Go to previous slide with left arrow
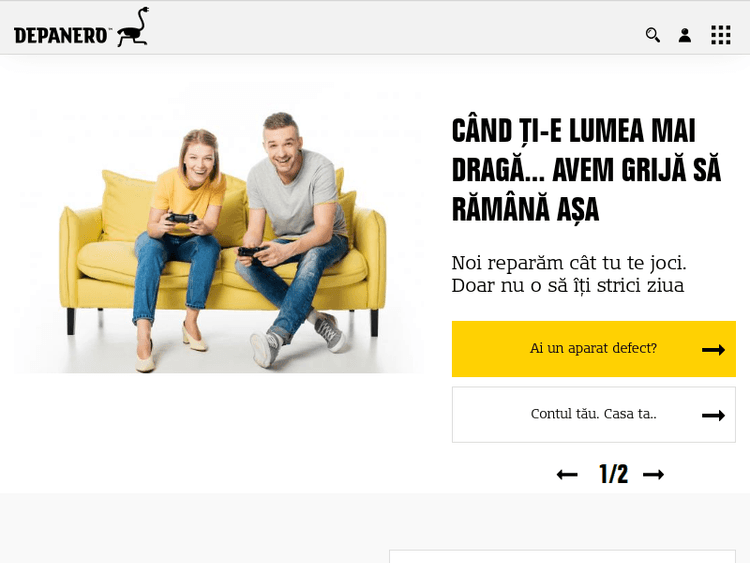750x563 pixels. point(567,475)
